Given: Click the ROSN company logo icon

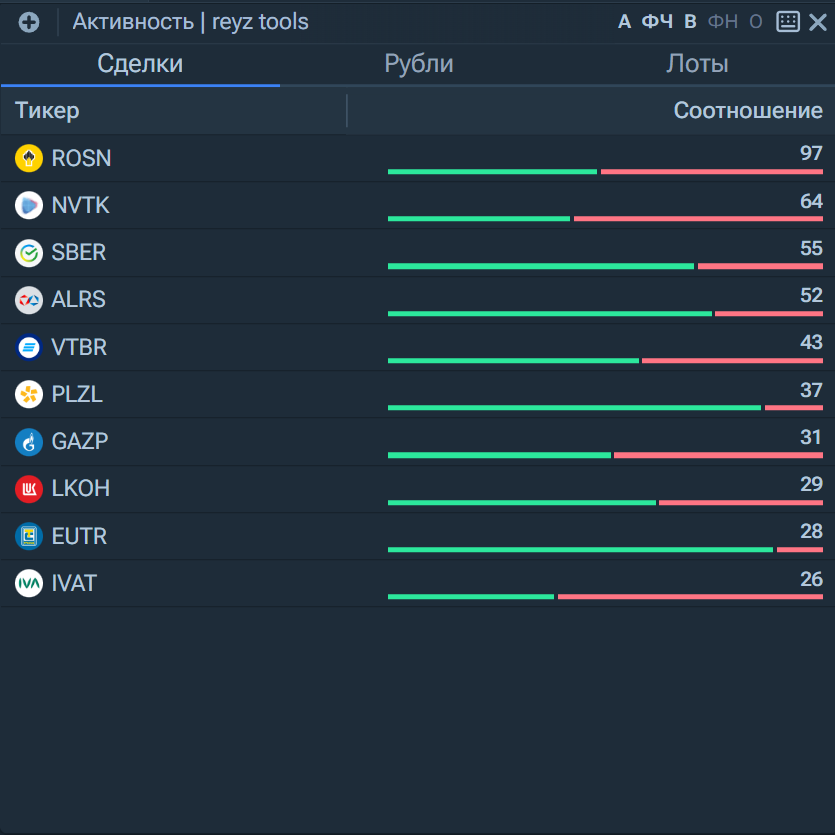Looking at the screenshot, I should 29,158.
